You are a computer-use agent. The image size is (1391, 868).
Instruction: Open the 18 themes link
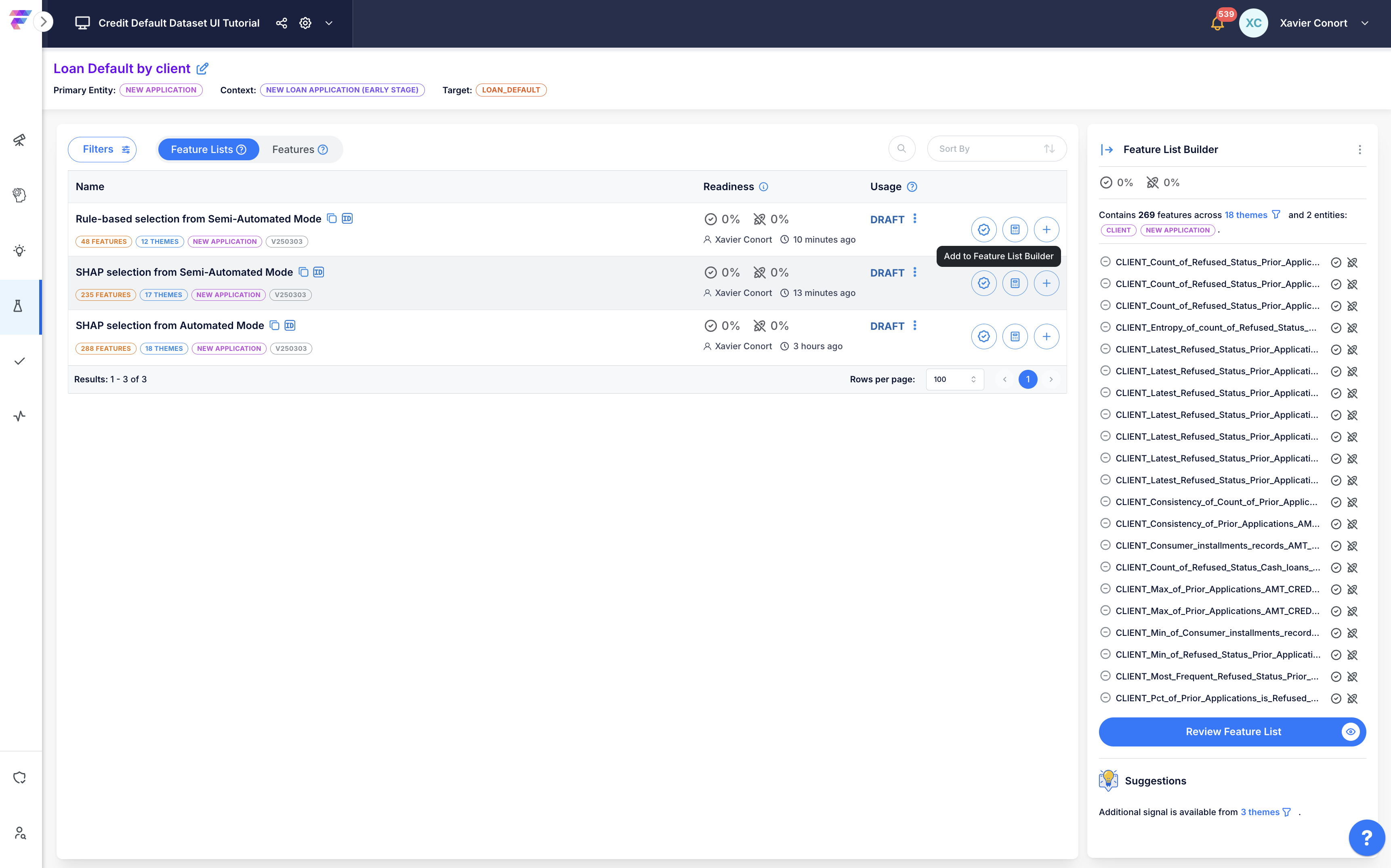click(x=1245, y=215)
